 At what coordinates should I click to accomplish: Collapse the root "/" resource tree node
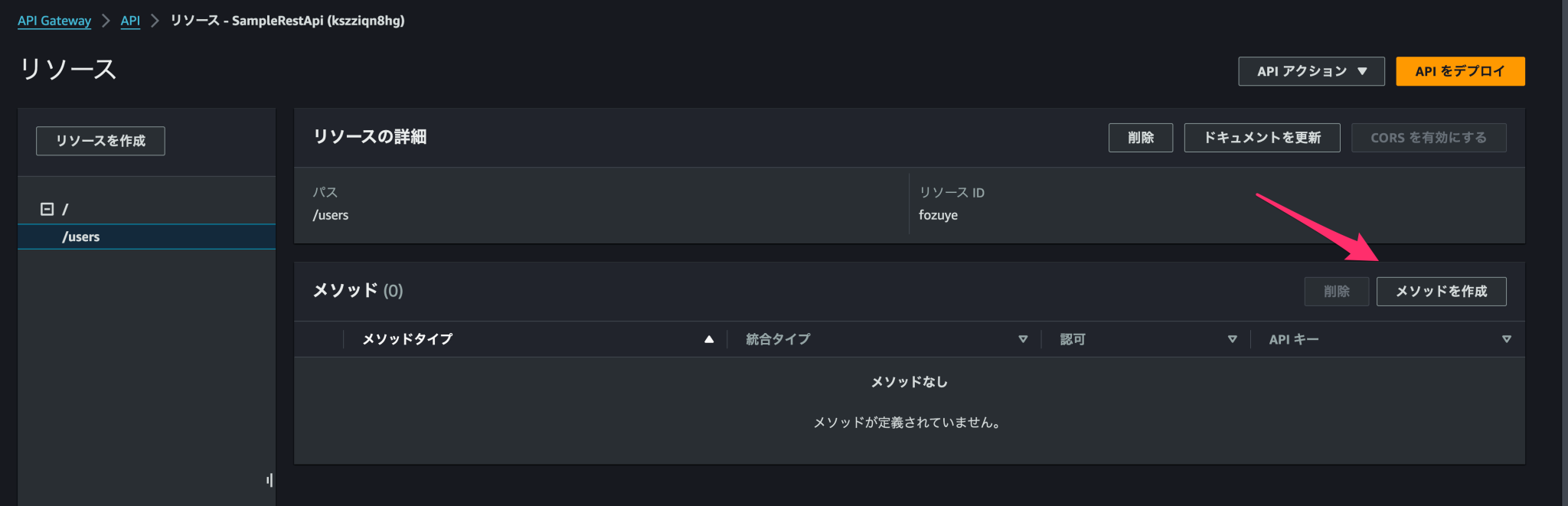(47, 209)
